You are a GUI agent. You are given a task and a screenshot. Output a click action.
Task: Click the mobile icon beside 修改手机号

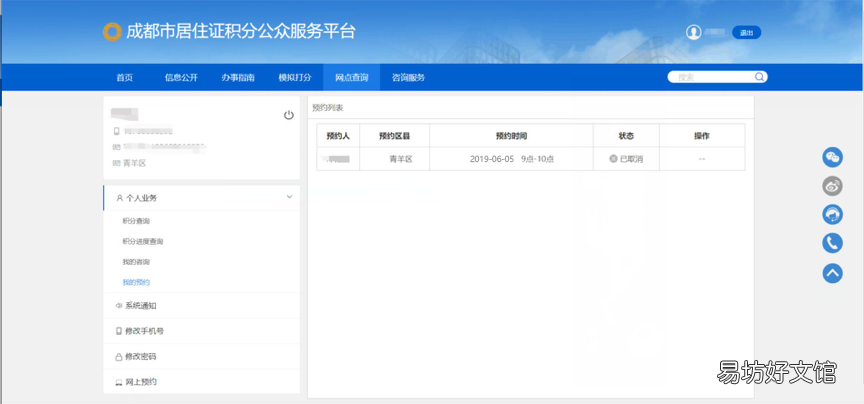tap(118, 331)
